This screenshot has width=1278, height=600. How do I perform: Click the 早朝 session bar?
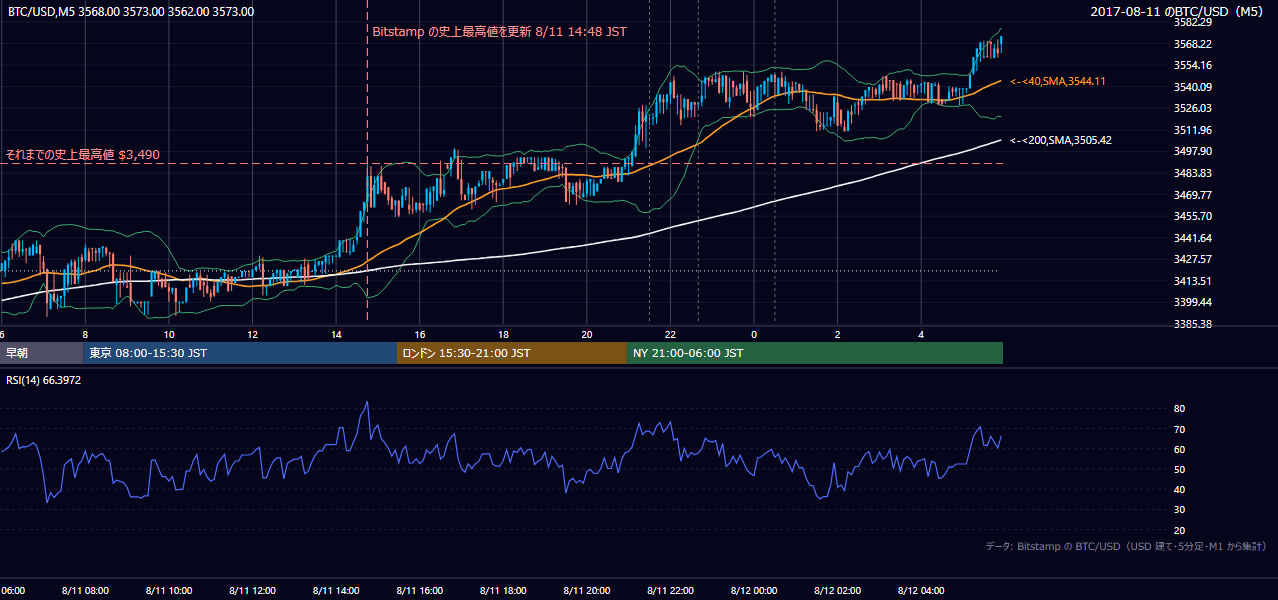pos(41,353)
